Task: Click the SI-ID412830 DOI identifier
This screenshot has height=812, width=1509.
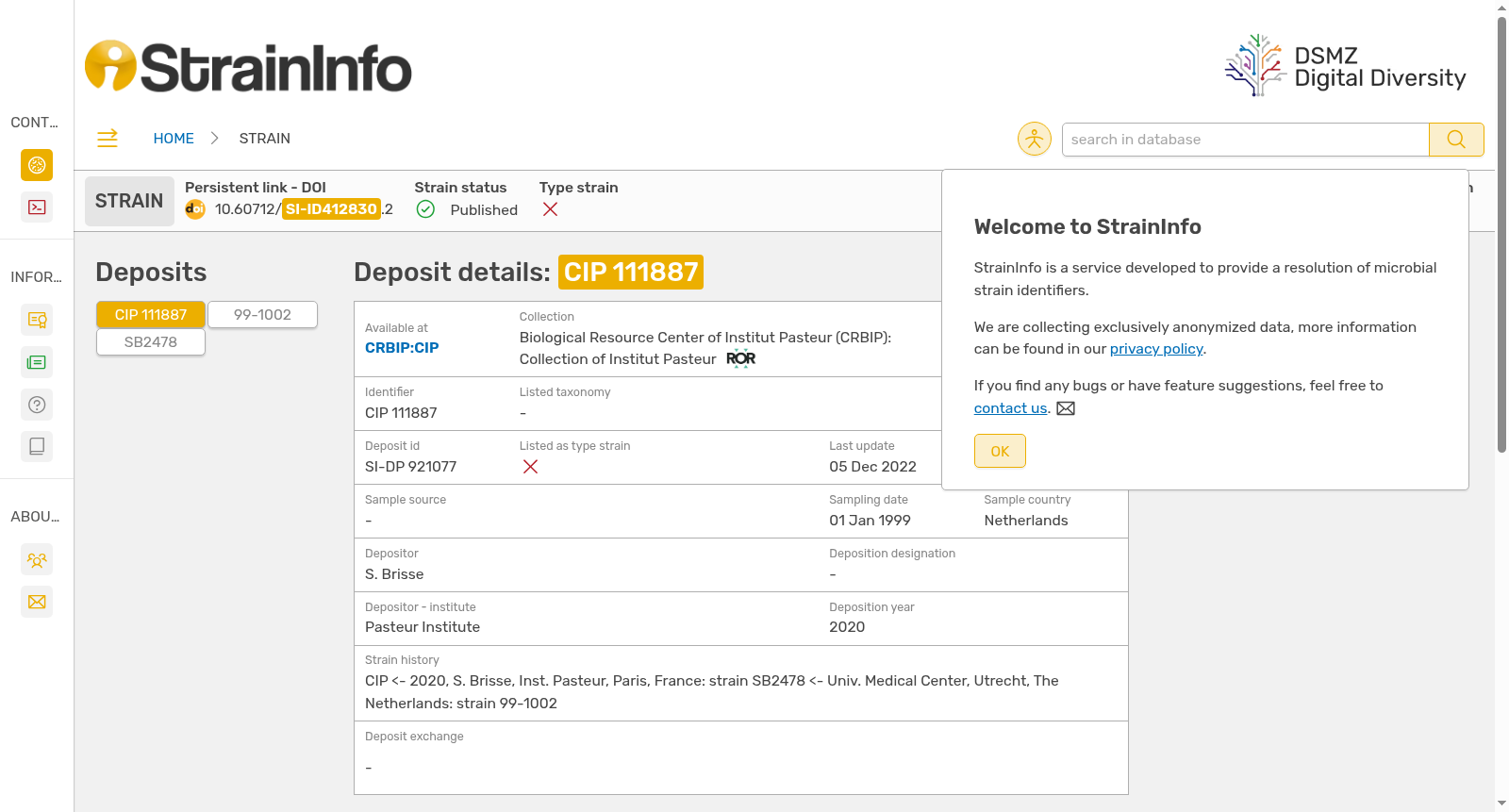Action: (331, 209)
